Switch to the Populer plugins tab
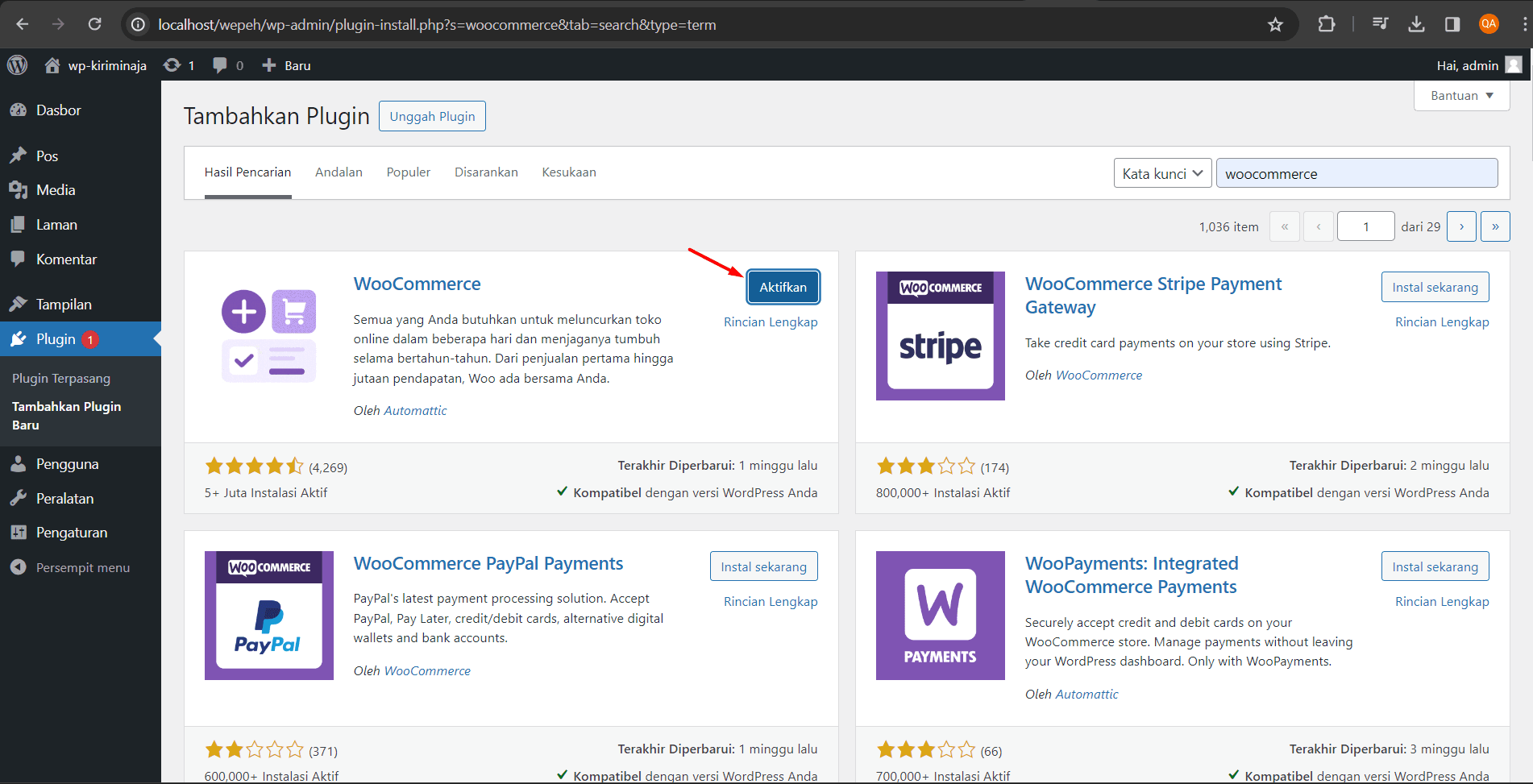This screenshot has height=784, width=1533. point(408,172)
